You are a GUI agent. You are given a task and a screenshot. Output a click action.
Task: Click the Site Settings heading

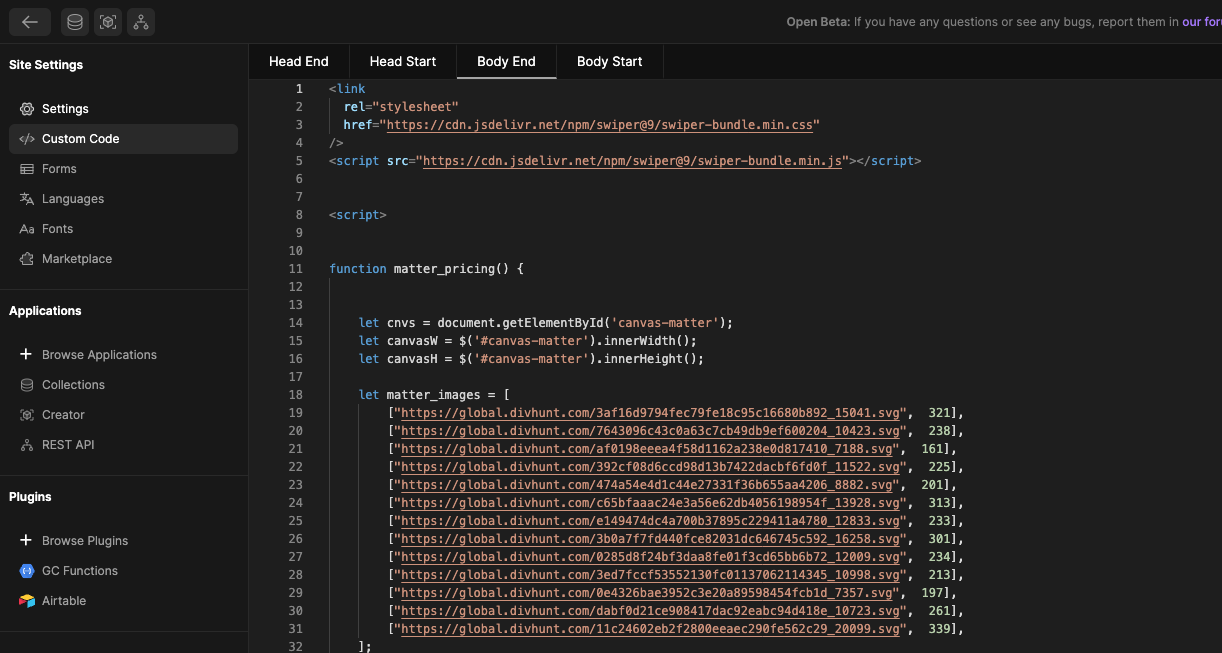click(46, 65)
